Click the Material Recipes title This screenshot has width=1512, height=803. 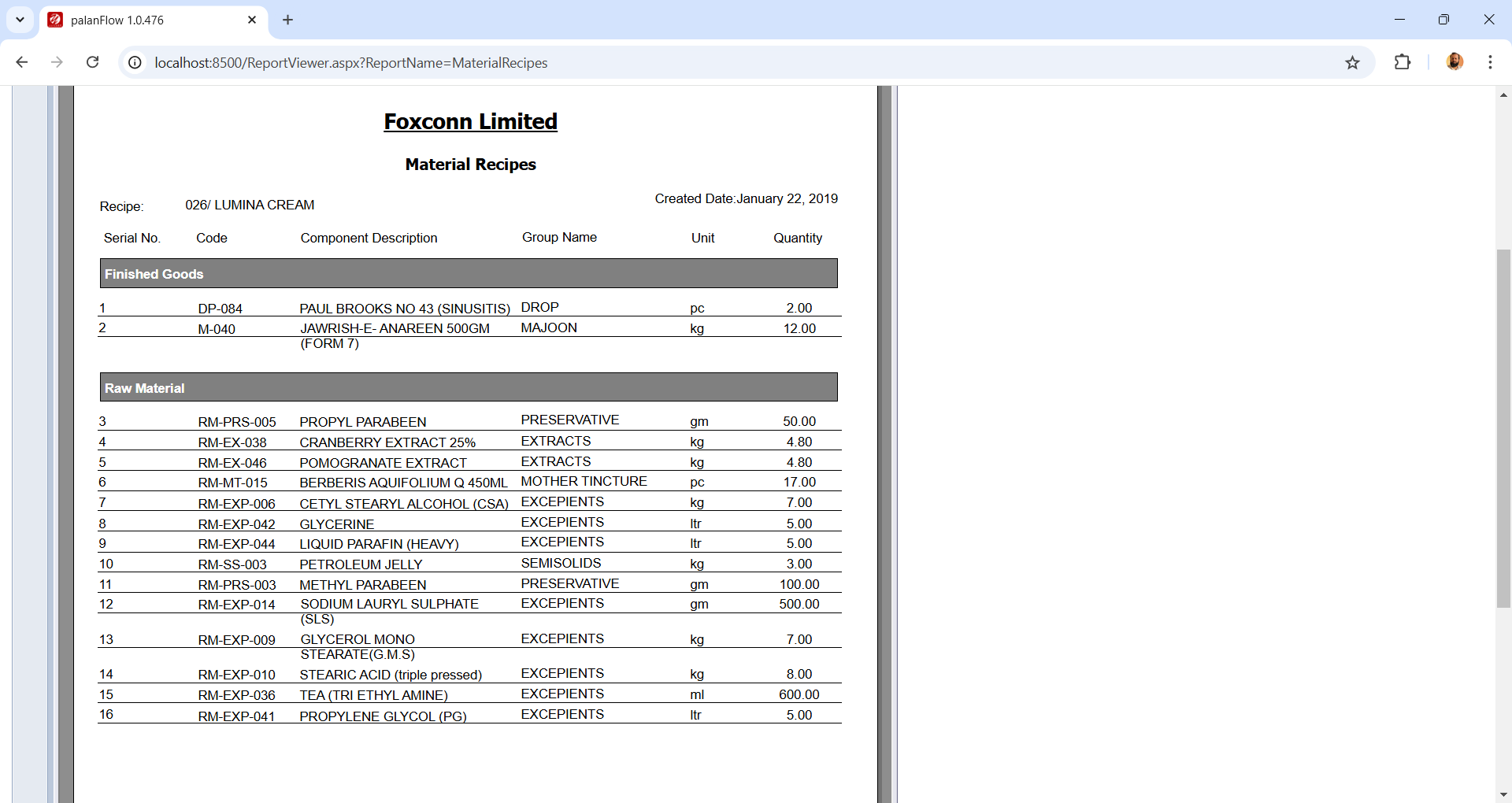[x=470, y=165]
